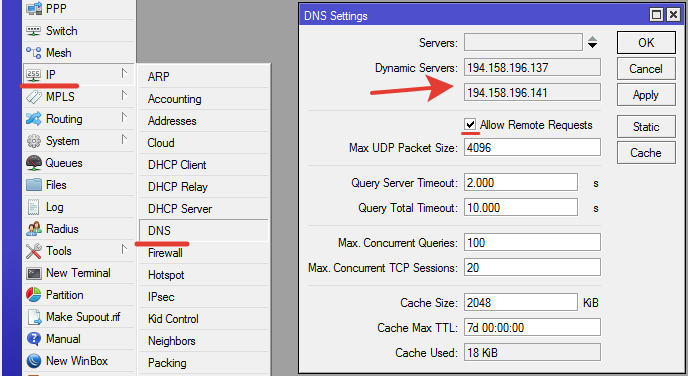Click the Cache Max TTL field

[532, 327]
